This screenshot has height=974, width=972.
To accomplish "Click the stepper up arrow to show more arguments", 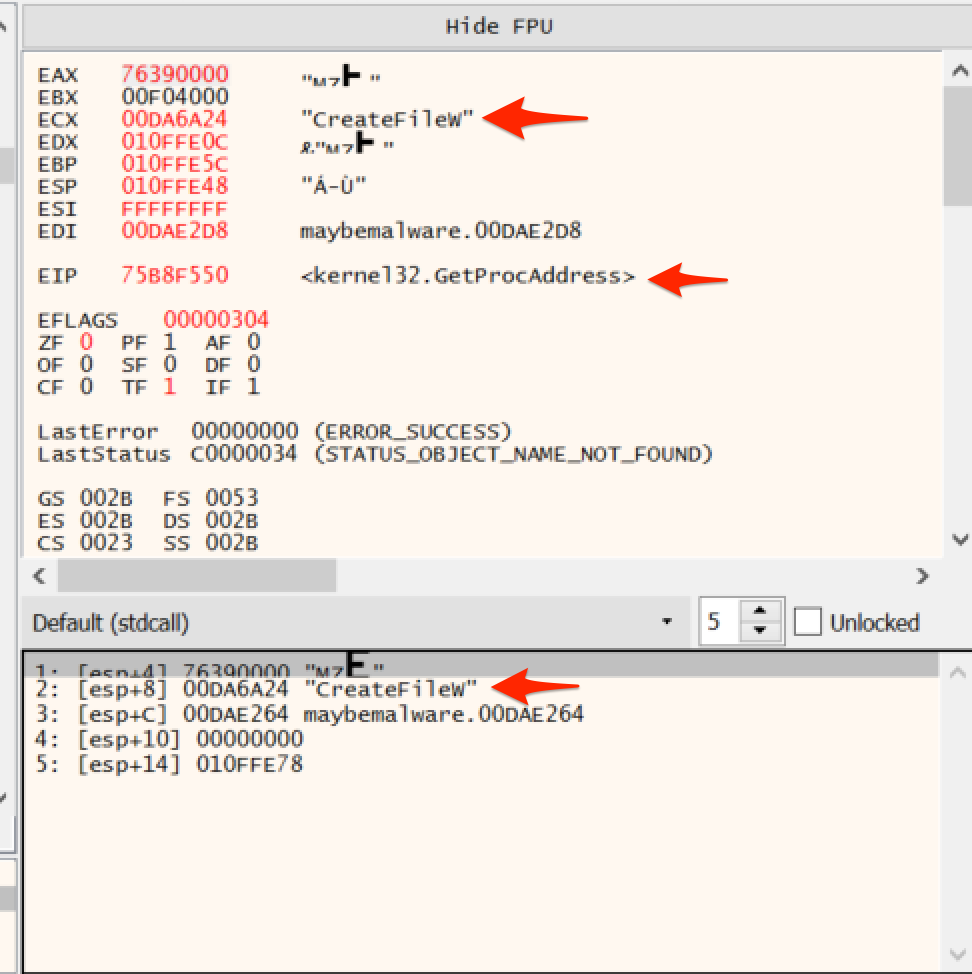I will tap(759, 612).
